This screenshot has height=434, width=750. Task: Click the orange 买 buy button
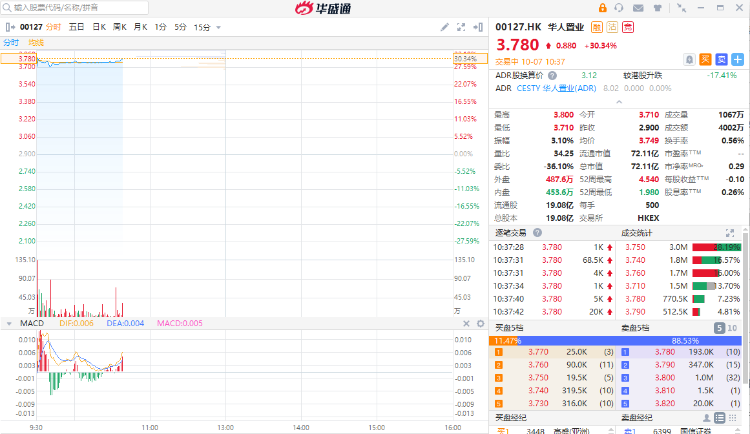click(706, 59)
